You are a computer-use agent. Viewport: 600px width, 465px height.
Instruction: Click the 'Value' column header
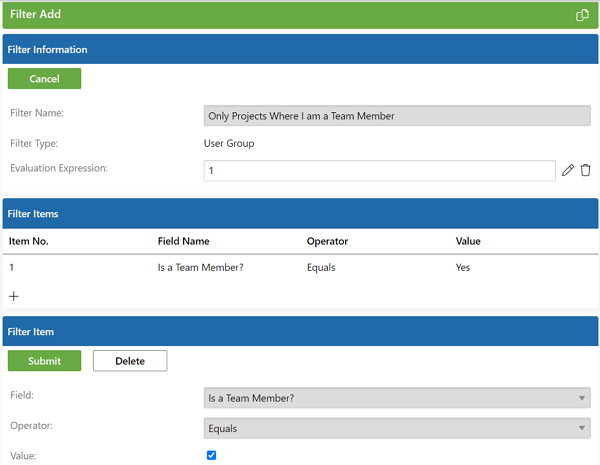(468, 241)
